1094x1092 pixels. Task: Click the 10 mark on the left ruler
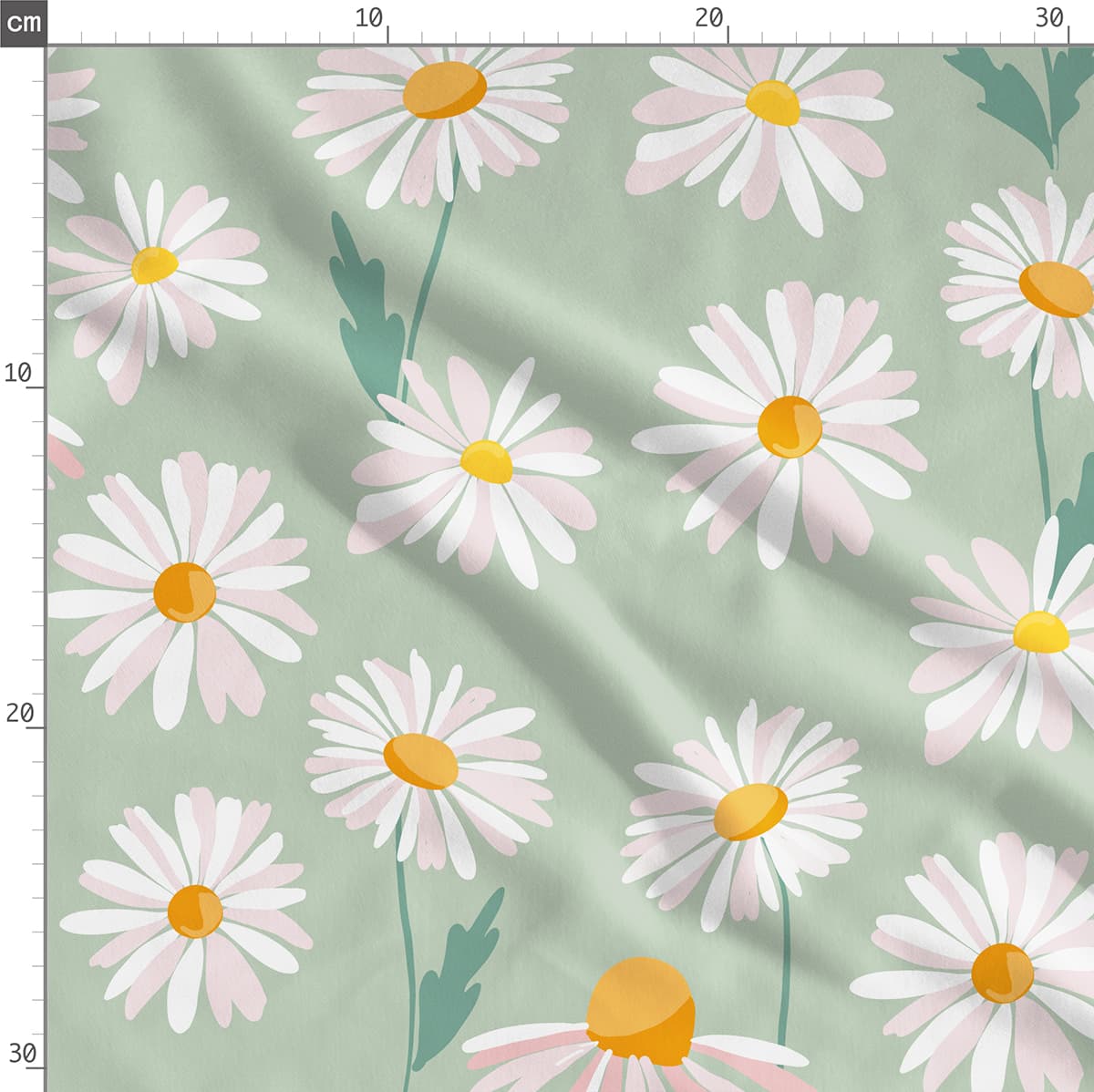click(x=18, y=372)
